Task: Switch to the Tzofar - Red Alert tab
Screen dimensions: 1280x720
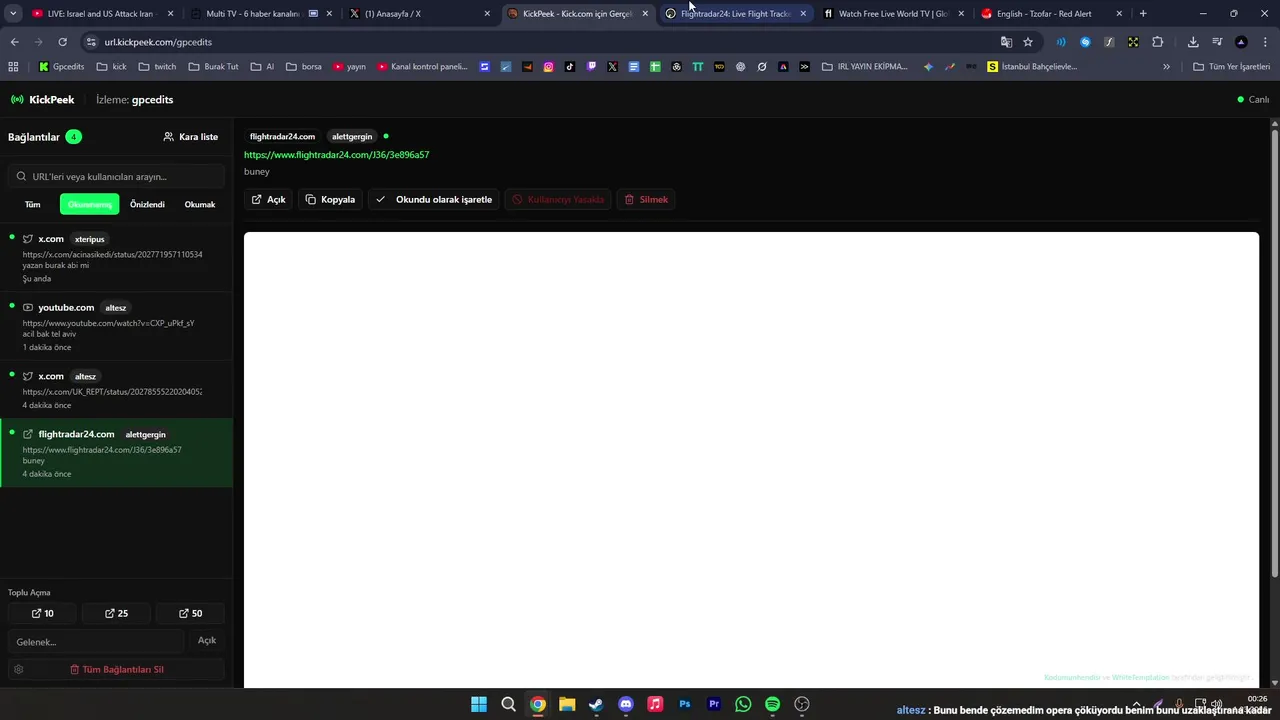Action: tap(1052, 14)
